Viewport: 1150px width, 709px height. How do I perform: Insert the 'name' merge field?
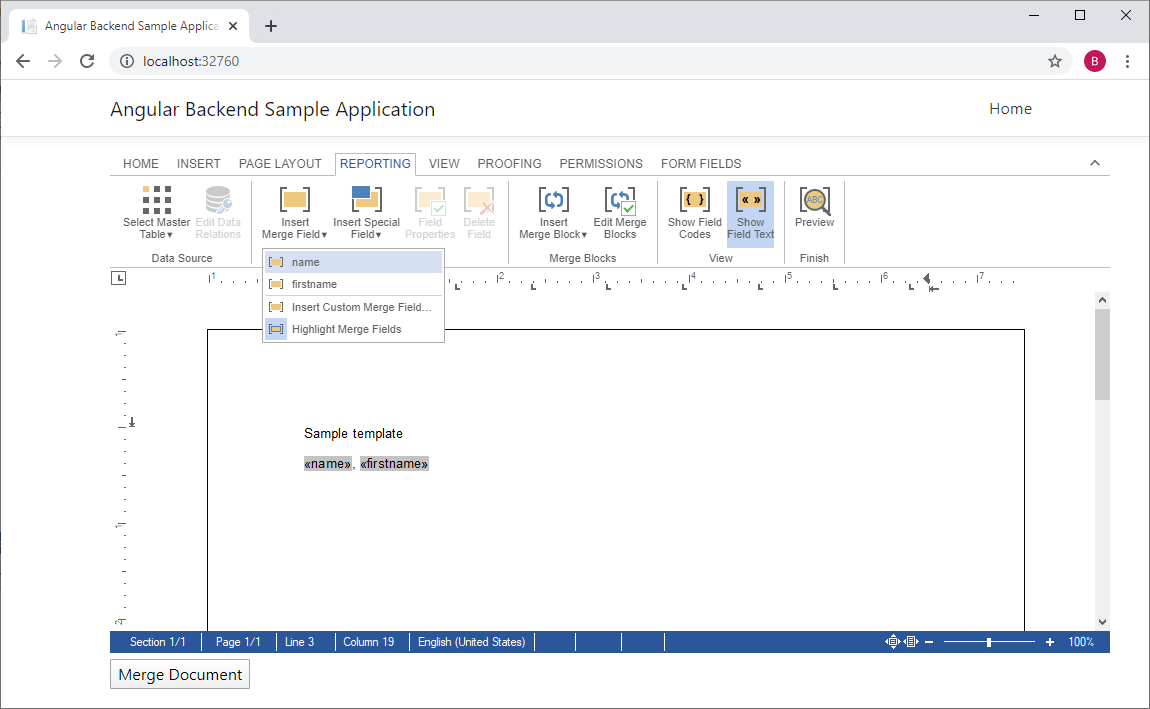[354, 262]
